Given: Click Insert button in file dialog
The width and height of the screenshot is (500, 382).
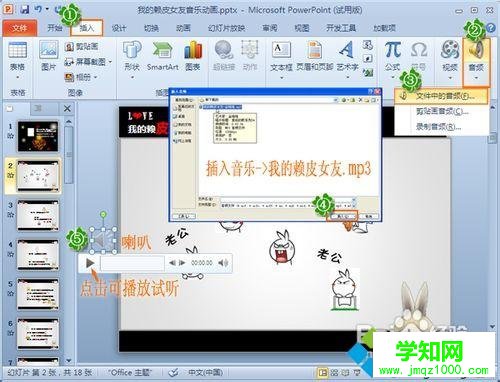Looking at the screenshot, I should coord(343,216).
